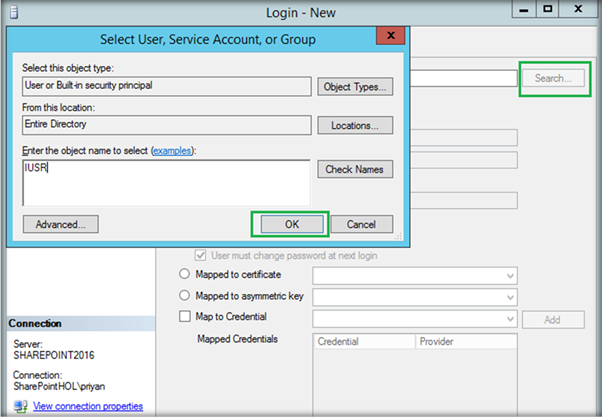The image size is (602, 417).
Task: Open the Locations chooser
Action: click(355, 126)
